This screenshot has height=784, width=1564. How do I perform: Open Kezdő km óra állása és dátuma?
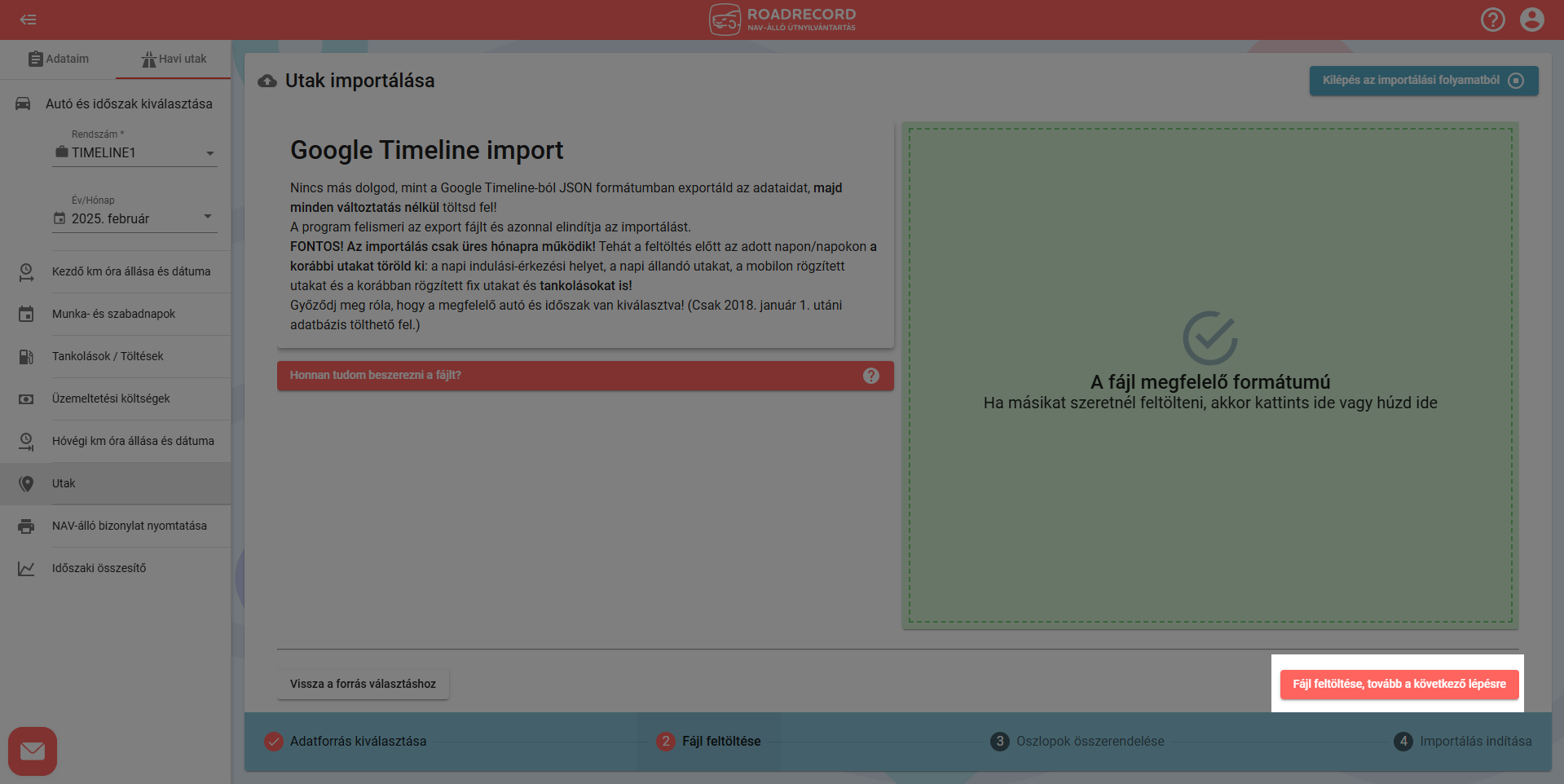[x=116, y=271]
